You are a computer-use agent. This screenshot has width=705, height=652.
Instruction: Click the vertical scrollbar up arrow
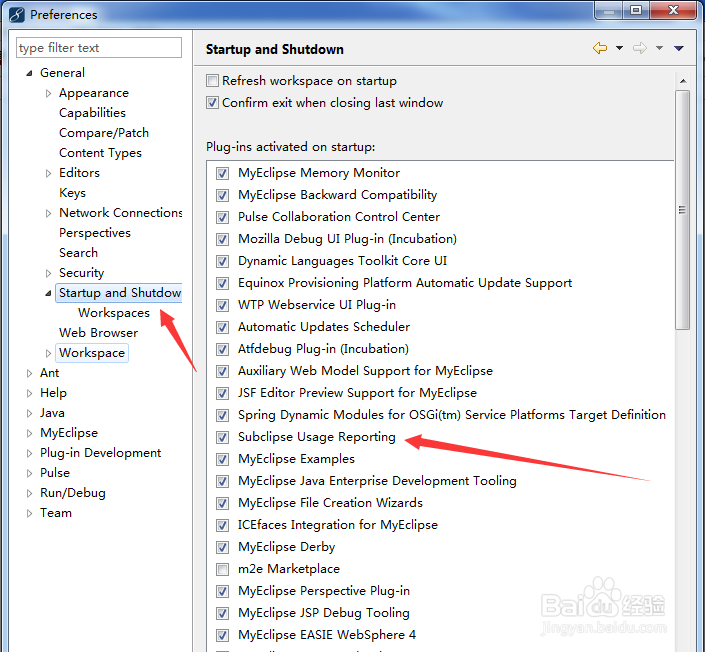click(683, 81)
